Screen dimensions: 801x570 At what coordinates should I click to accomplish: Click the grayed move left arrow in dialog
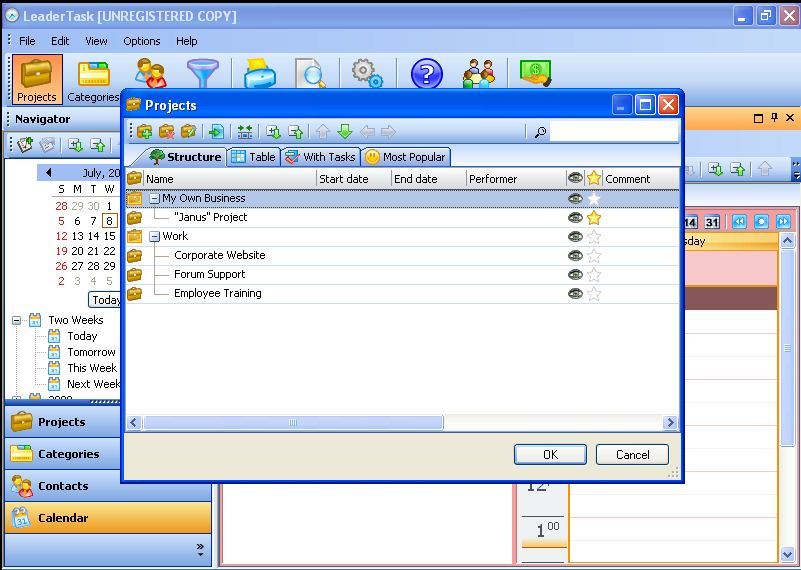[367, 132]
